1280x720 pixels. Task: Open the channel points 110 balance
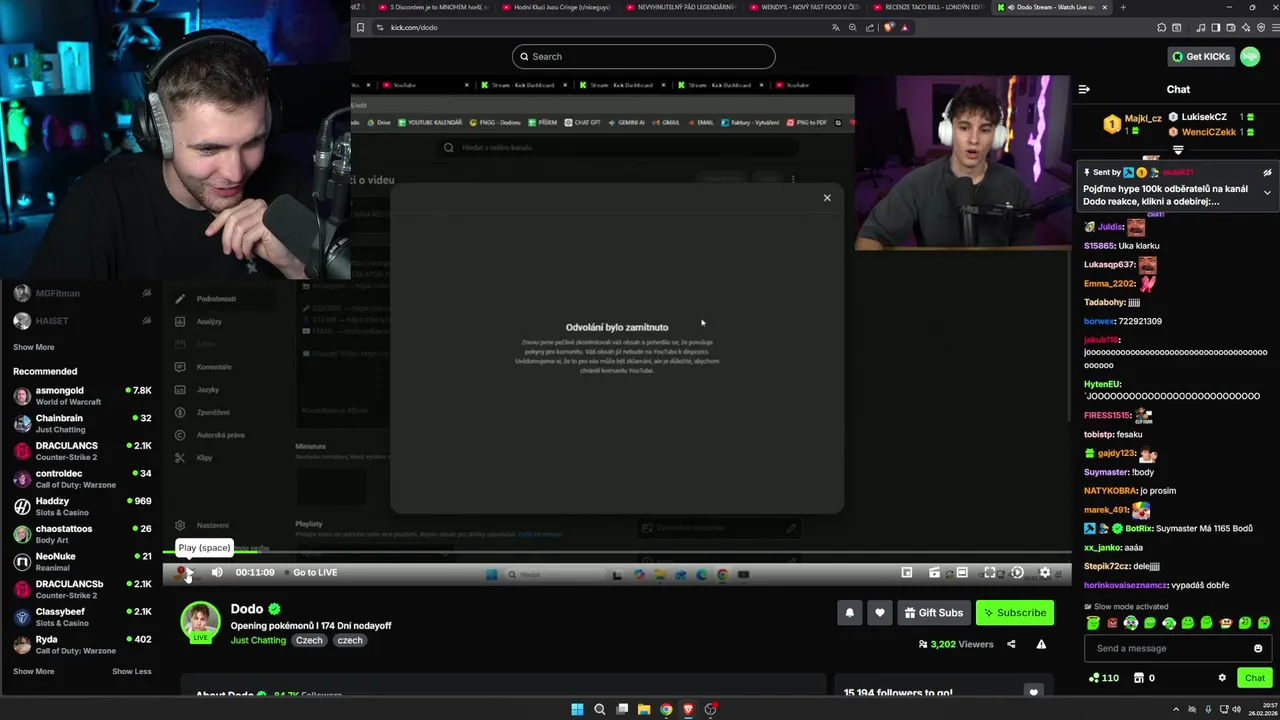pyautogui.click(x=1104, y=678)
